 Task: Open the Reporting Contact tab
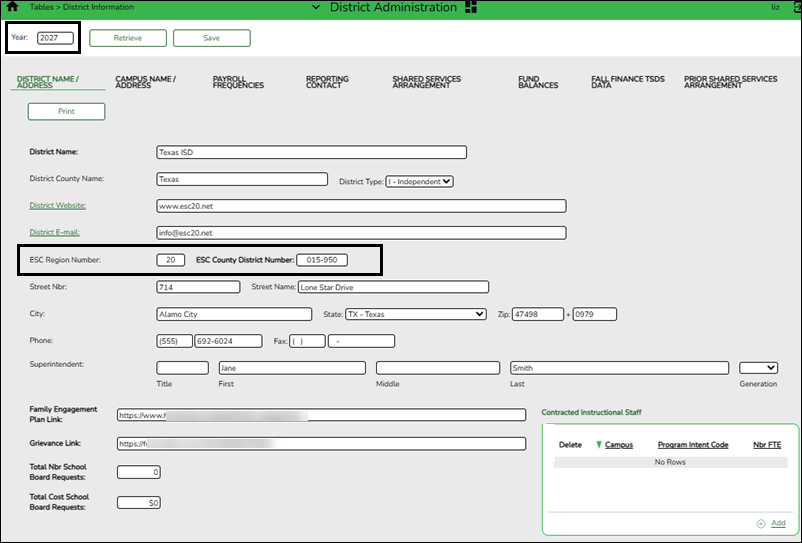point(327,82)
